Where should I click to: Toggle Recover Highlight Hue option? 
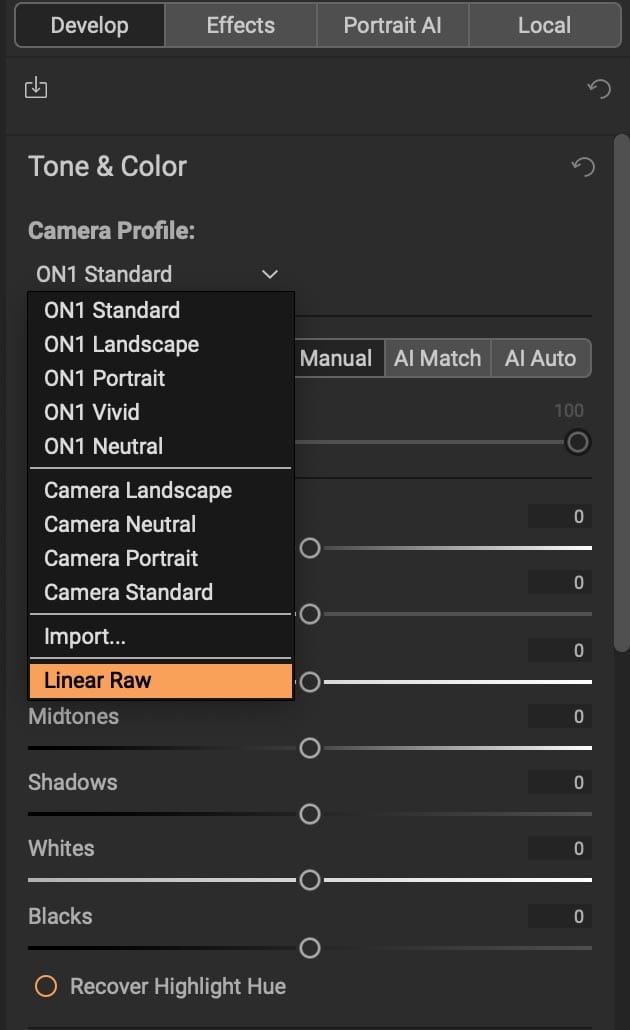(46, 986)
